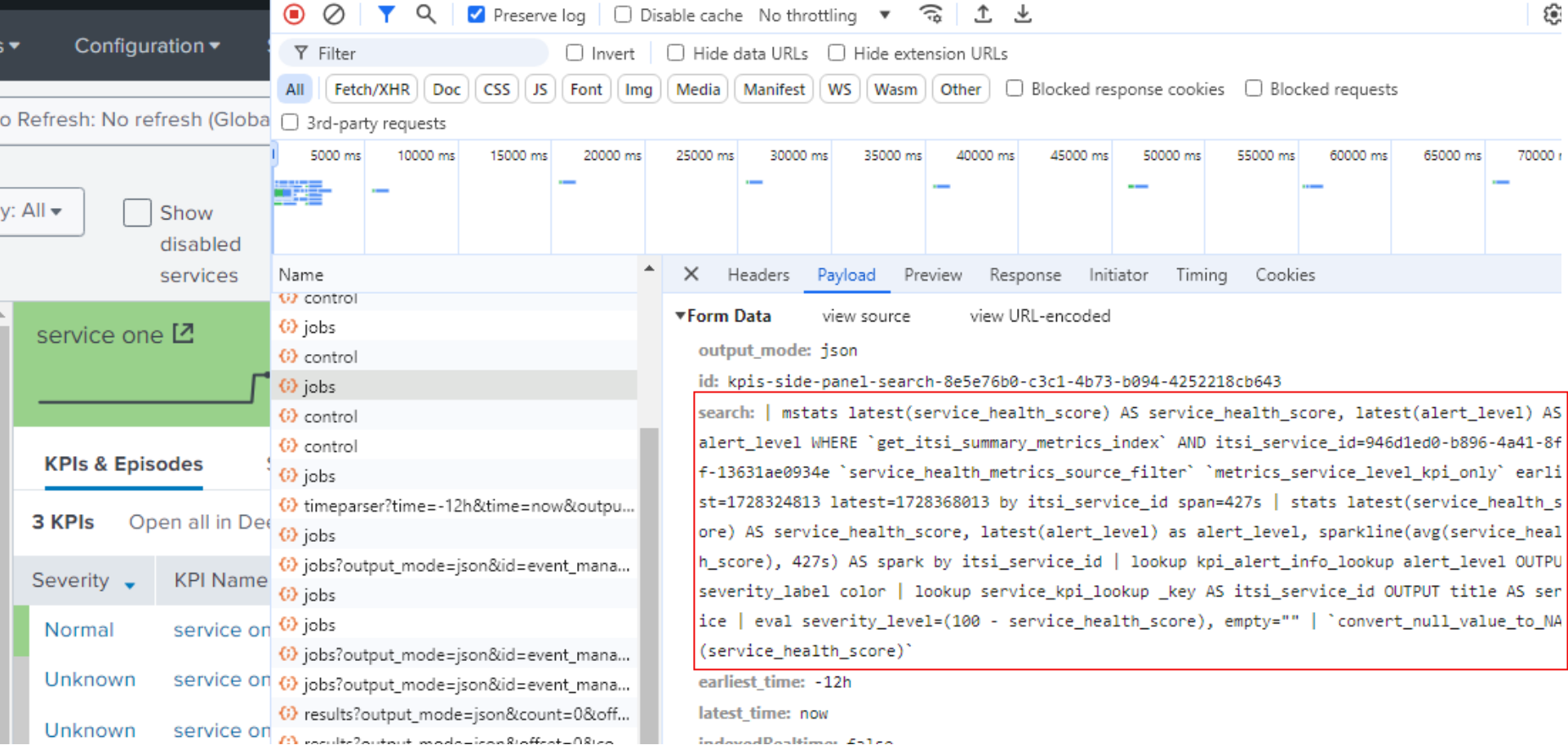Open search within network requests
The image size is (1568, 745).
[x=426, y=14]
